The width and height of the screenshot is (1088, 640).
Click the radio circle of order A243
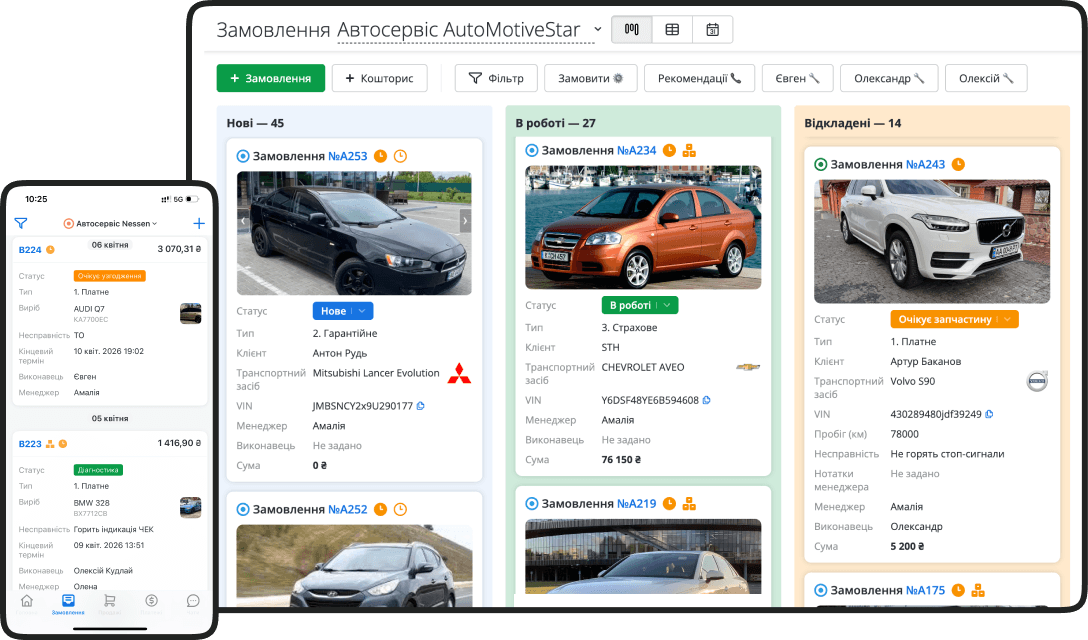tap(820, 165)
